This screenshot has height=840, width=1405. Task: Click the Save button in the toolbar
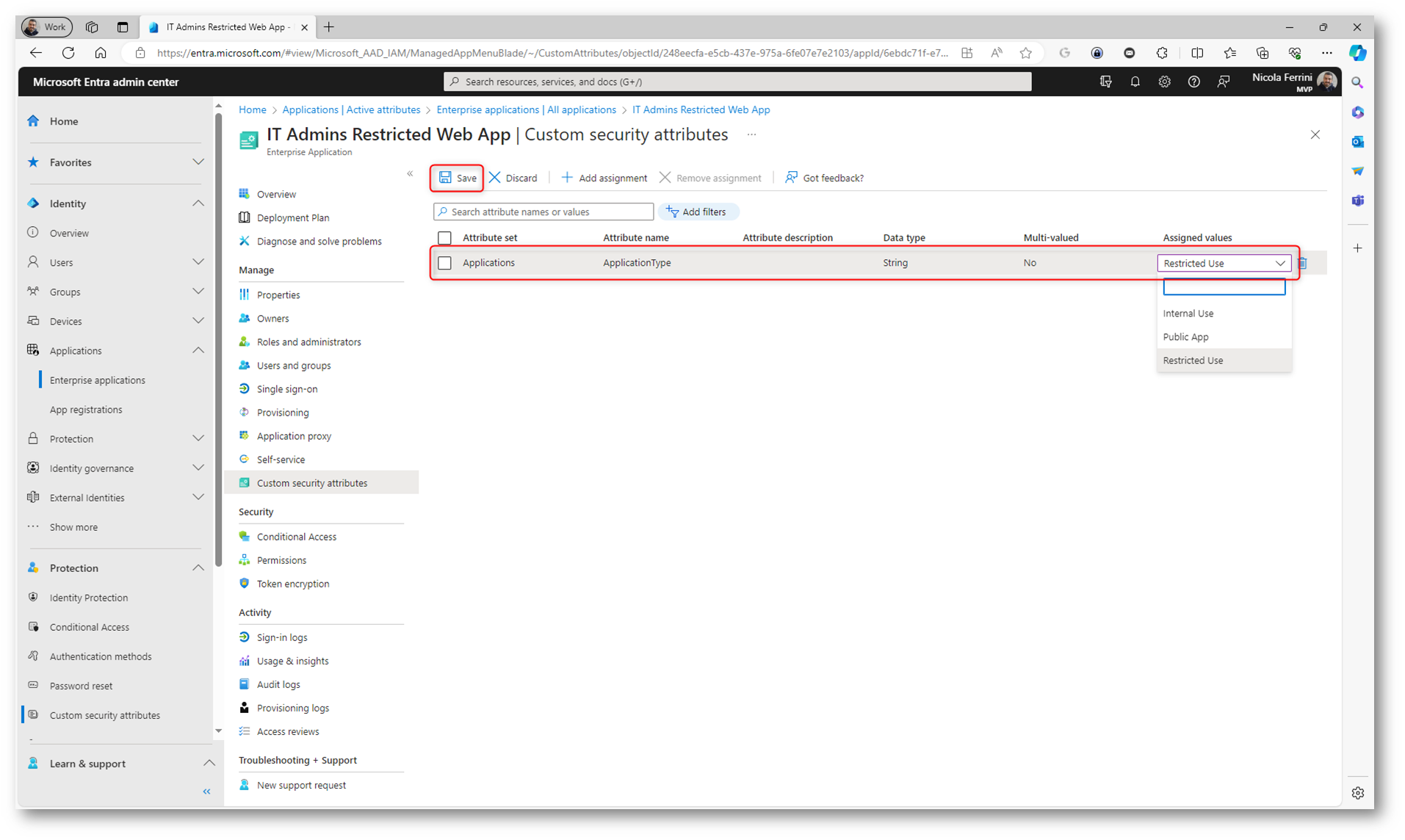tap(458, 178)
